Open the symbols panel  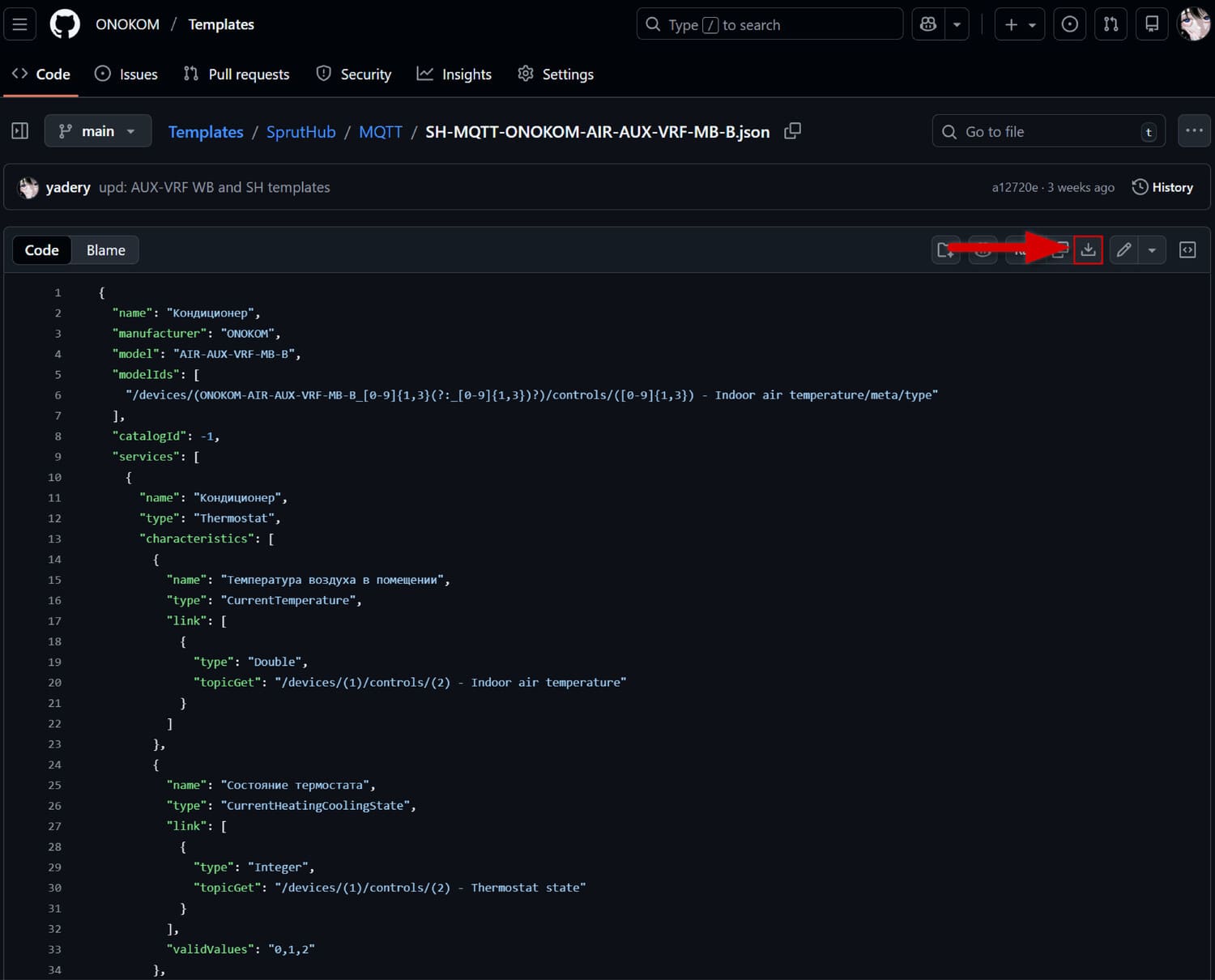click(1187, 250)
